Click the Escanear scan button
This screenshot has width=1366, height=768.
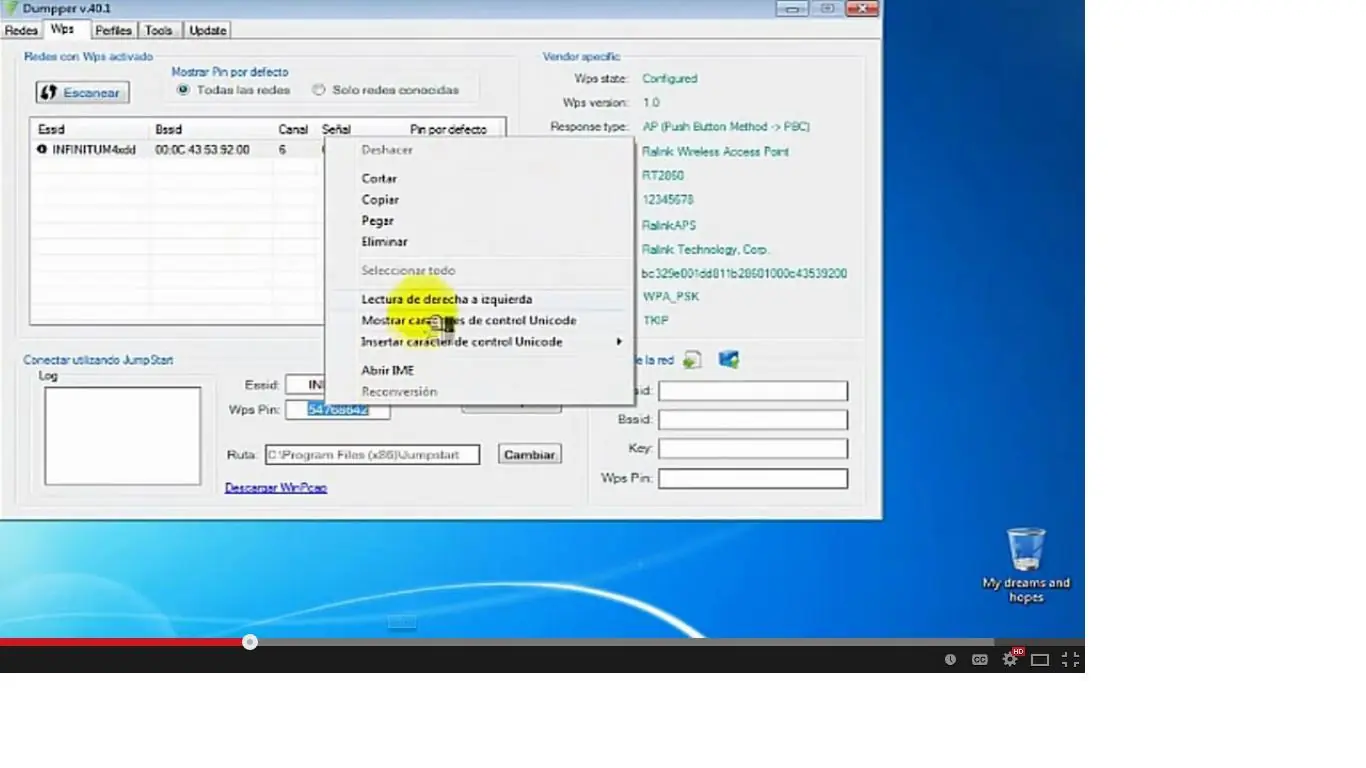(x=82, y=92)
